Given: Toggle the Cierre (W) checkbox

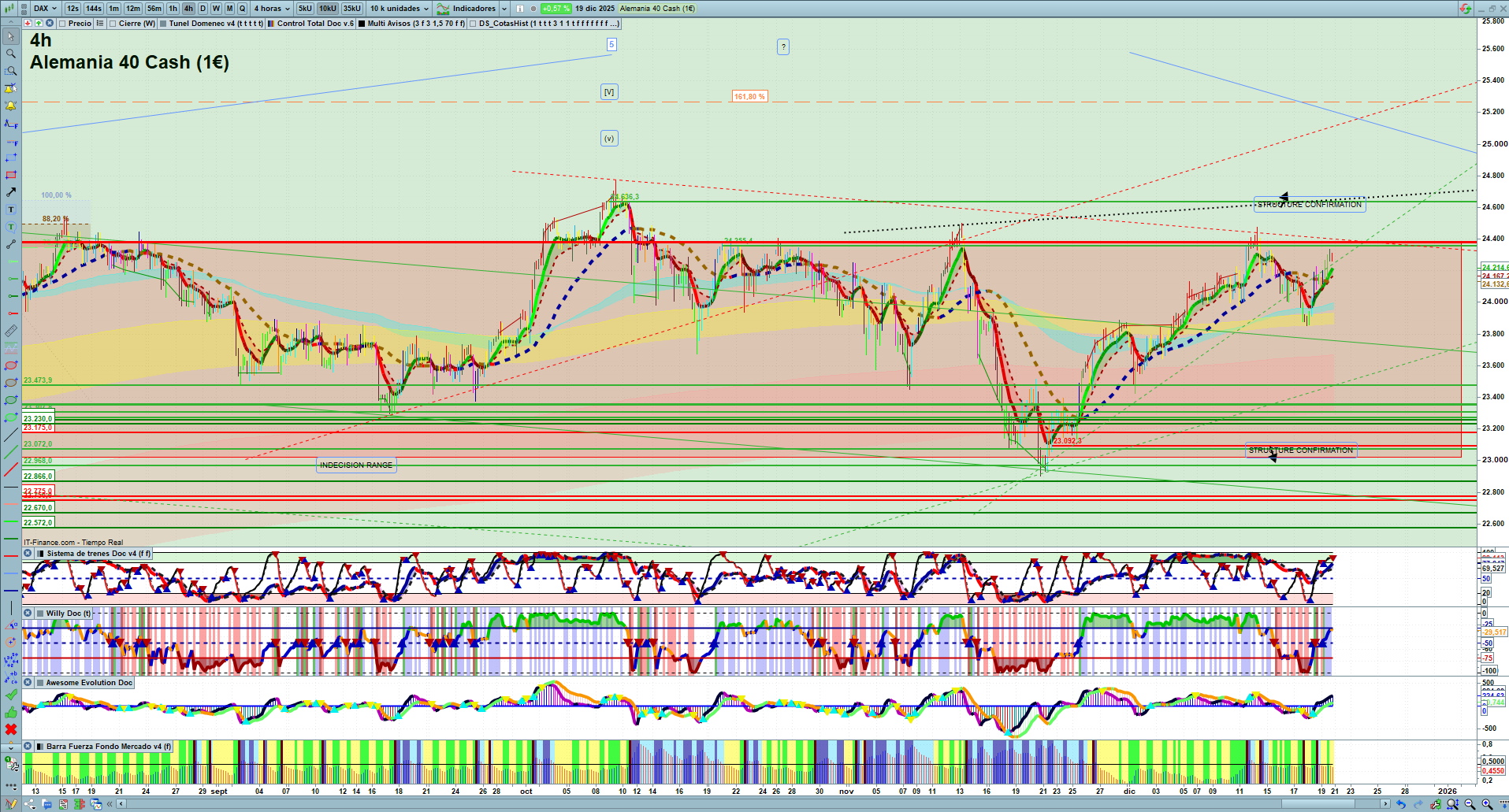Looking at the screenshot, I should pos(113,24).
